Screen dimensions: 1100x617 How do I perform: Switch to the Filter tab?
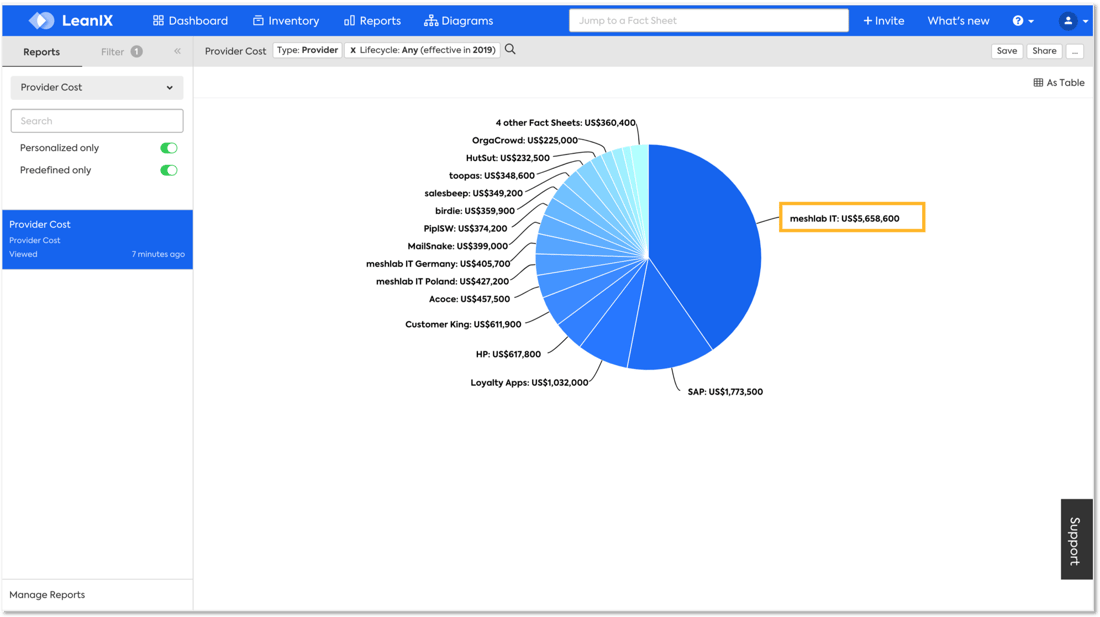click(x=113, y=51)
